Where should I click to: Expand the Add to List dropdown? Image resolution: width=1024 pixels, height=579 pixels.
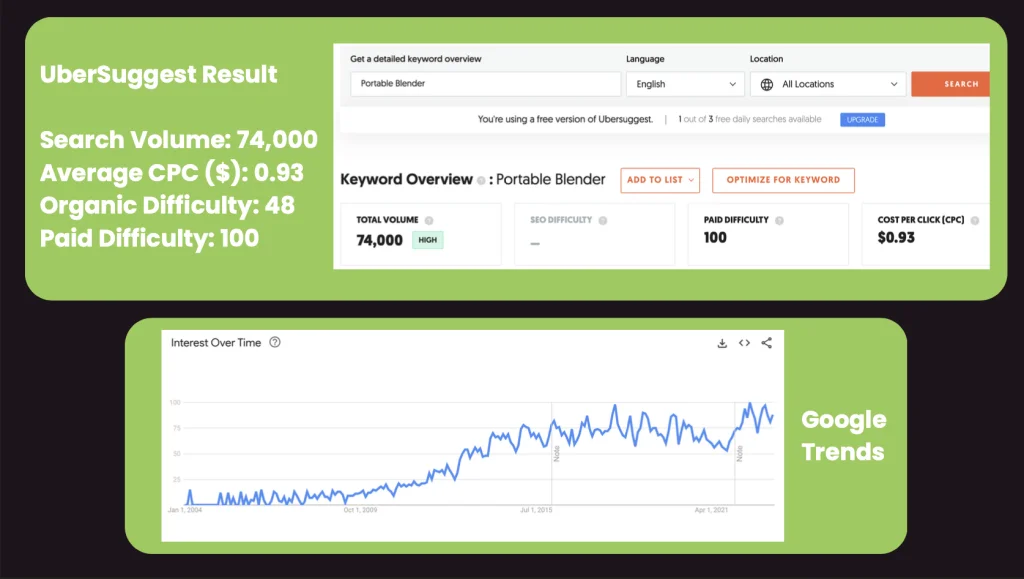coord(660,180)
